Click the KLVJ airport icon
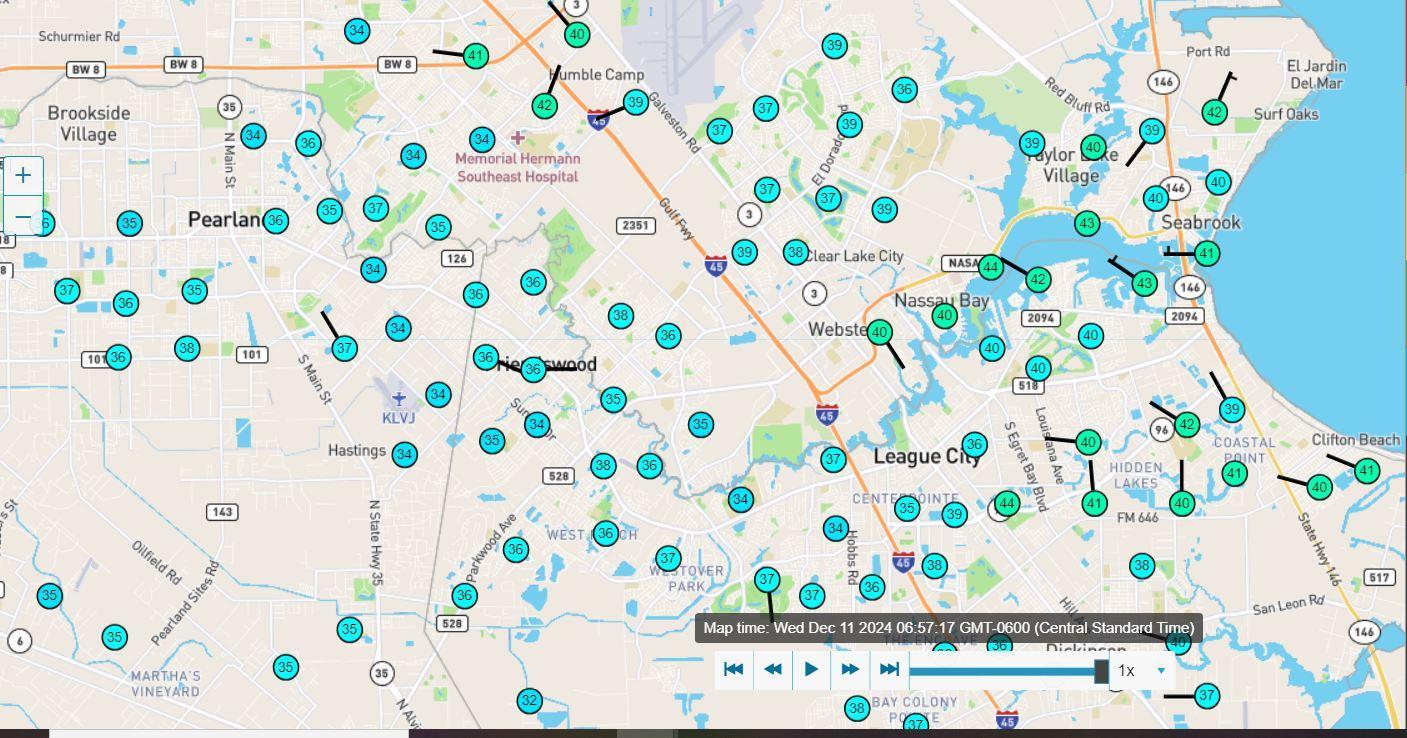 [x=398, y=398]
